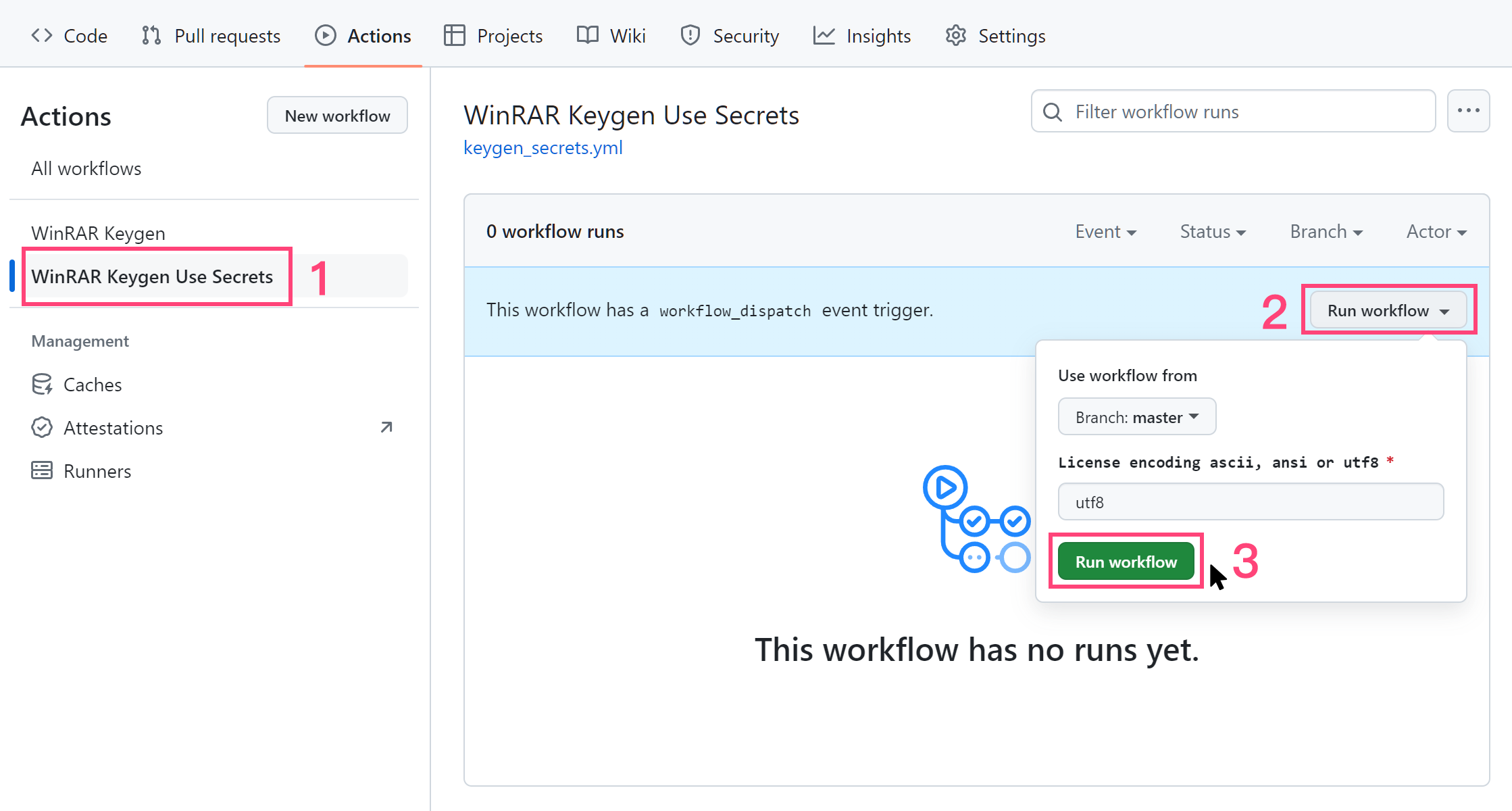Open keygen_secrets.yml file link
This screenshot has width=1512, height=811.
point(543,148)
